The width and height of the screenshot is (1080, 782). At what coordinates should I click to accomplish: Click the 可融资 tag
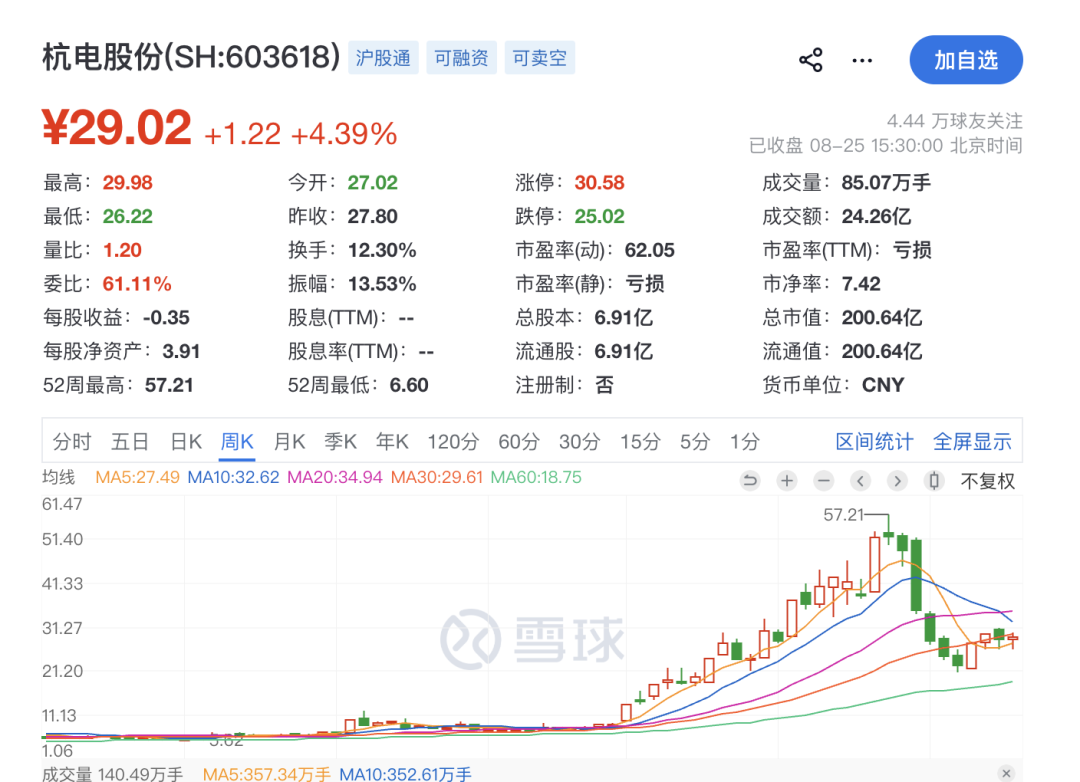click(x=461, y=58)
